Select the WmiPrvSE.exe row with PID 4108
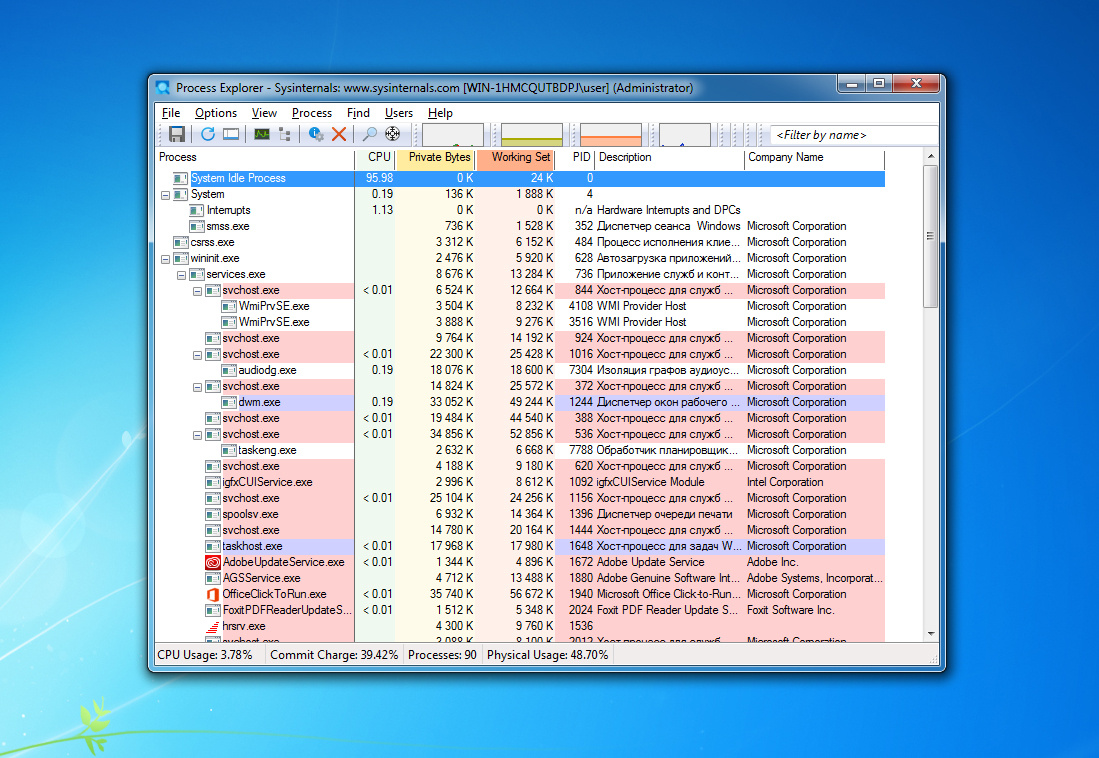The image size is (1099, 758). pos(520,306)
